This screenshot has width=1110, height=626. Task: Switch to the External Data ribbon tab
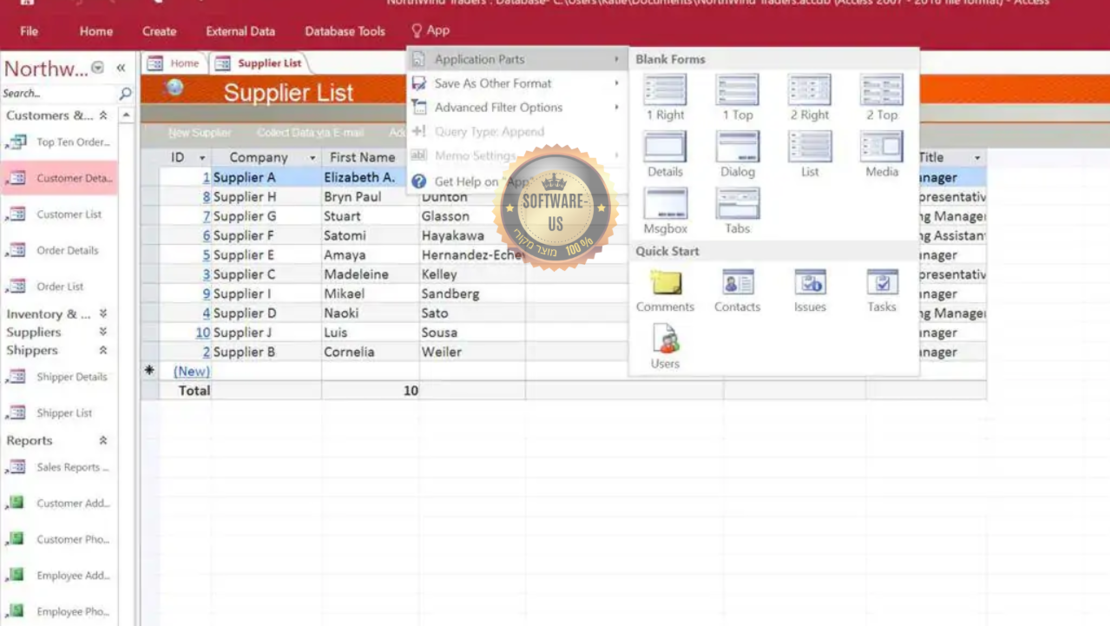(x=241, y=31)
